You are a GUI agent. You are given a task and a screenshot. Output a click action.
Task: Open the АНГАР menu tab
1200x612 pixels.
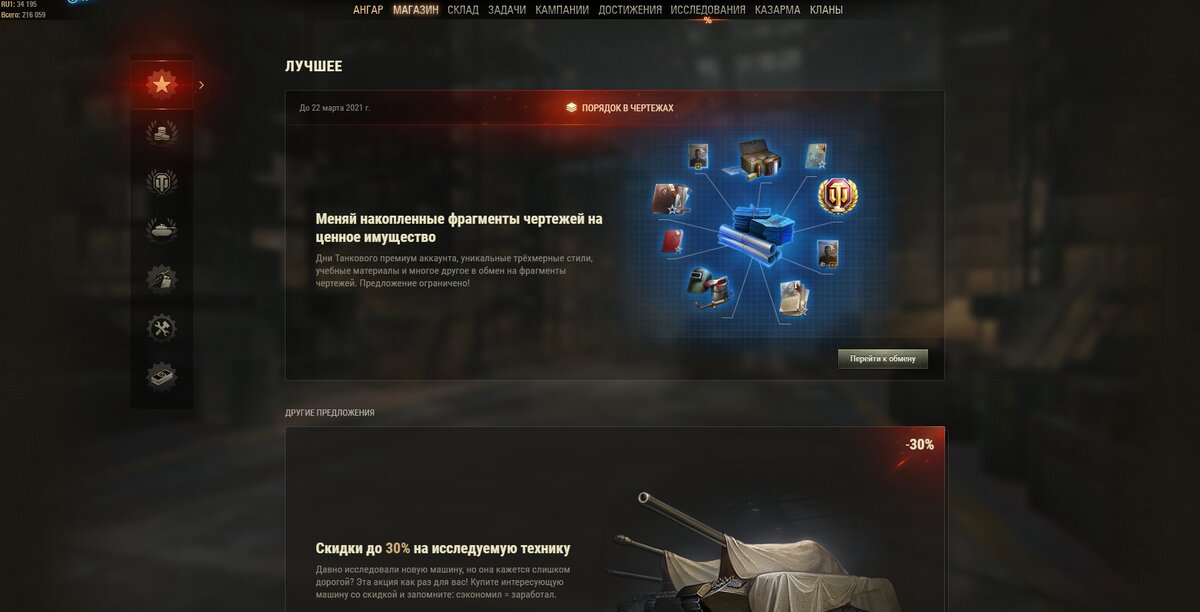click(368, 10)
